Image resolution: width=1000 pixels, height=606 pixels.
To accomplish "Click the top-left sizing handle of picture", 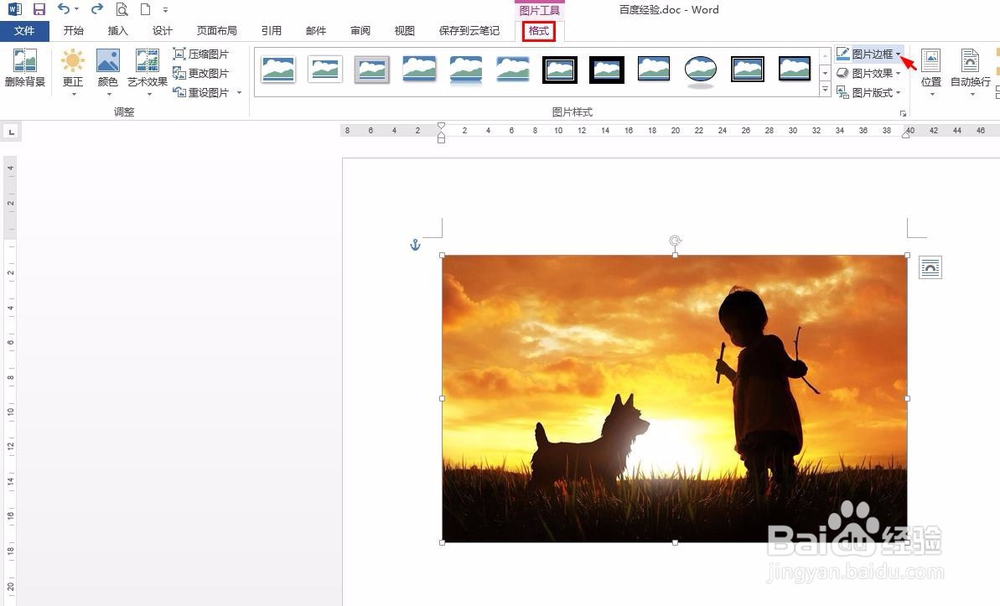I will coord(443,255).
